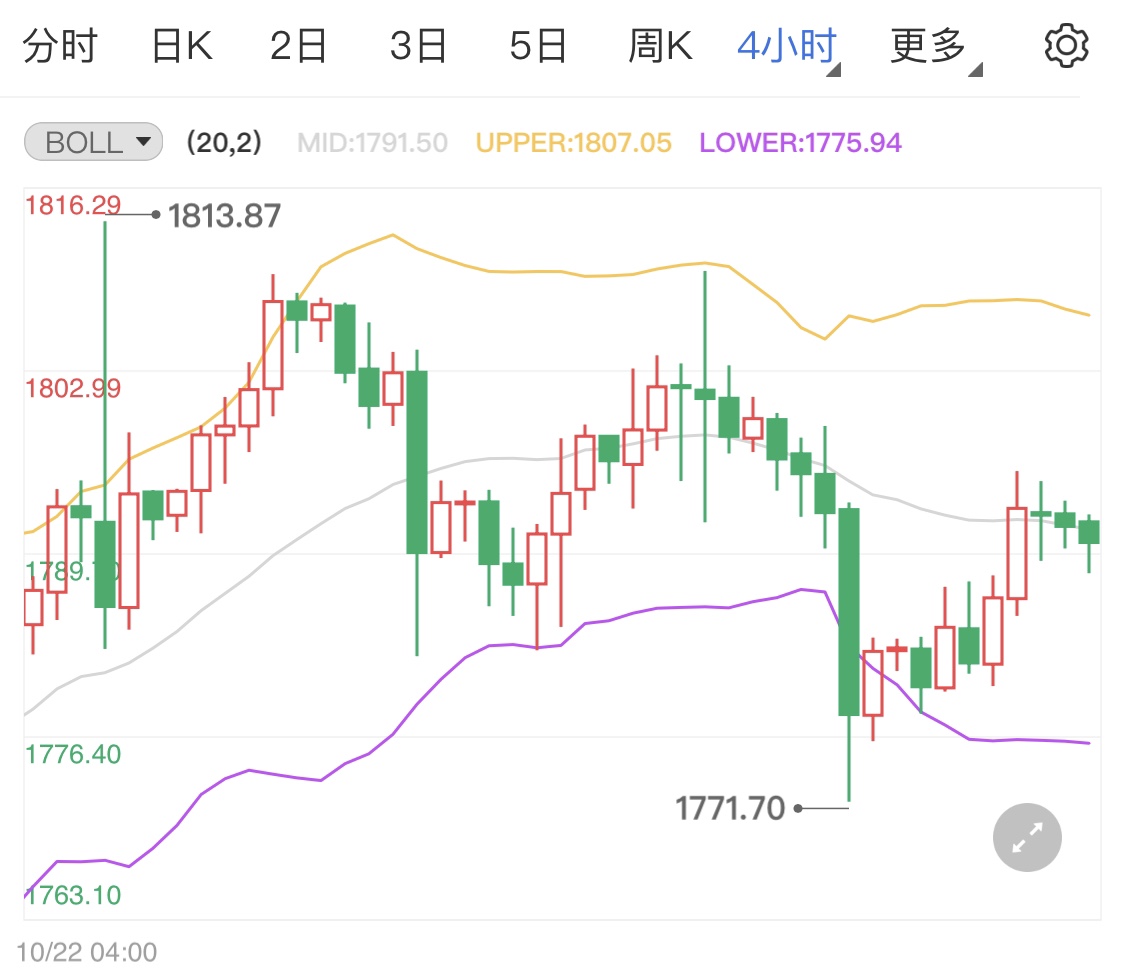Click MID:1791.50 value label
Screen dimensions: 1125x980
click(372, 143)
